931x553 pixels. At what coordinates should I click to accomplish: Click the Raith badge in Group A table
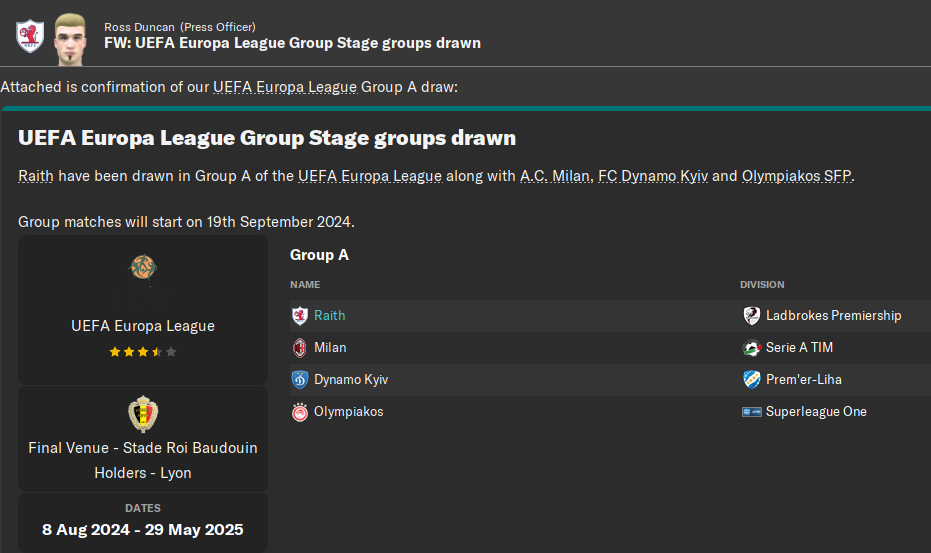tap(299, 316)
